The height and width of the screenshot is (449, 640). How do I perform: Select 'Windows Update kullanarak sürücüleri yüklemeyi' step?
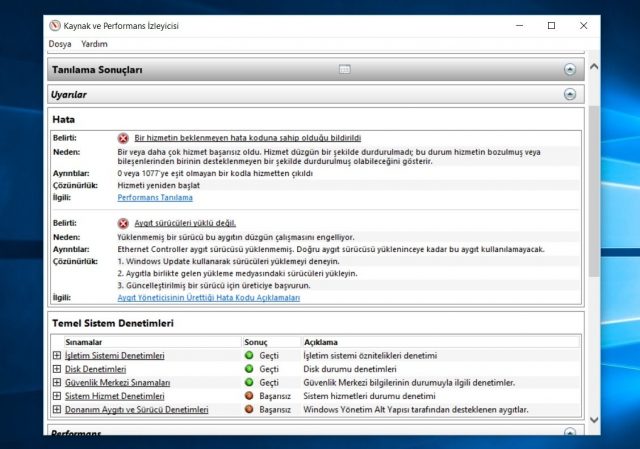(x=229, y=261)
